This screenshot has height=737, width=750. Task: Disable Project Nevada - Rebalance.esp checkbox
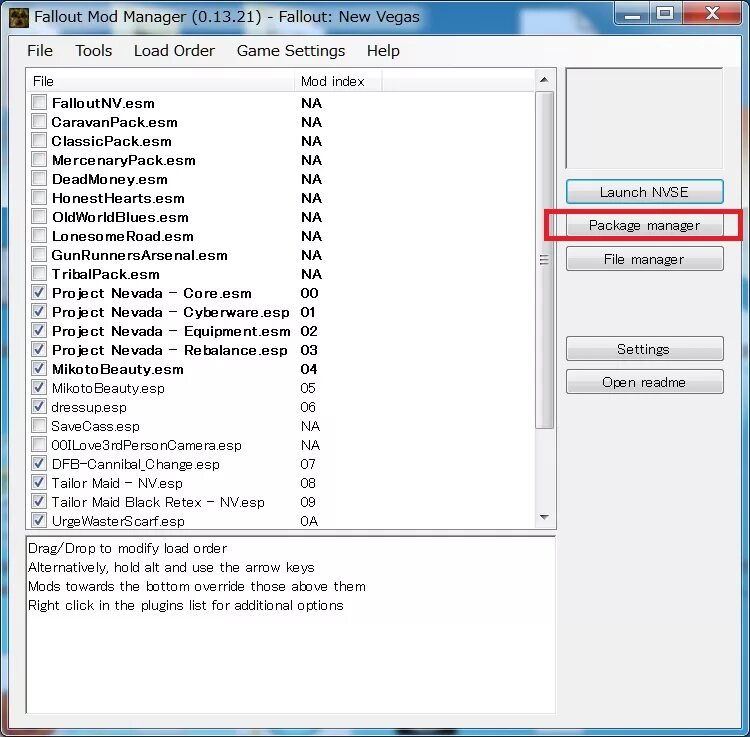point(39,349)
